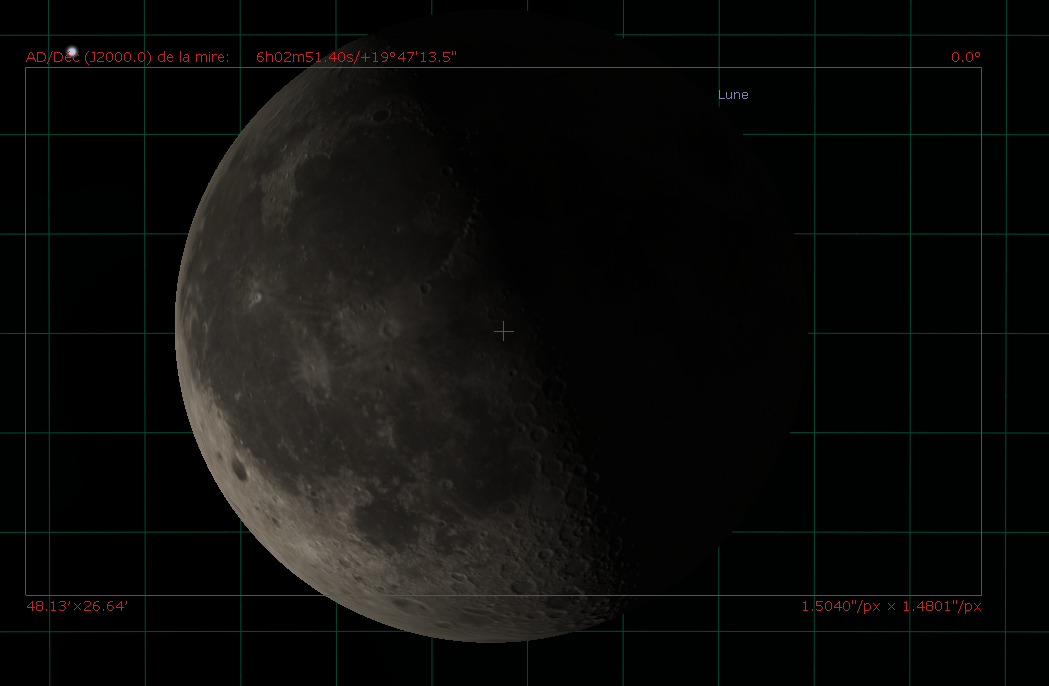Click the 6h02m51.40s/+19°47'13.5" coordinate readout

tap(356, 57)
